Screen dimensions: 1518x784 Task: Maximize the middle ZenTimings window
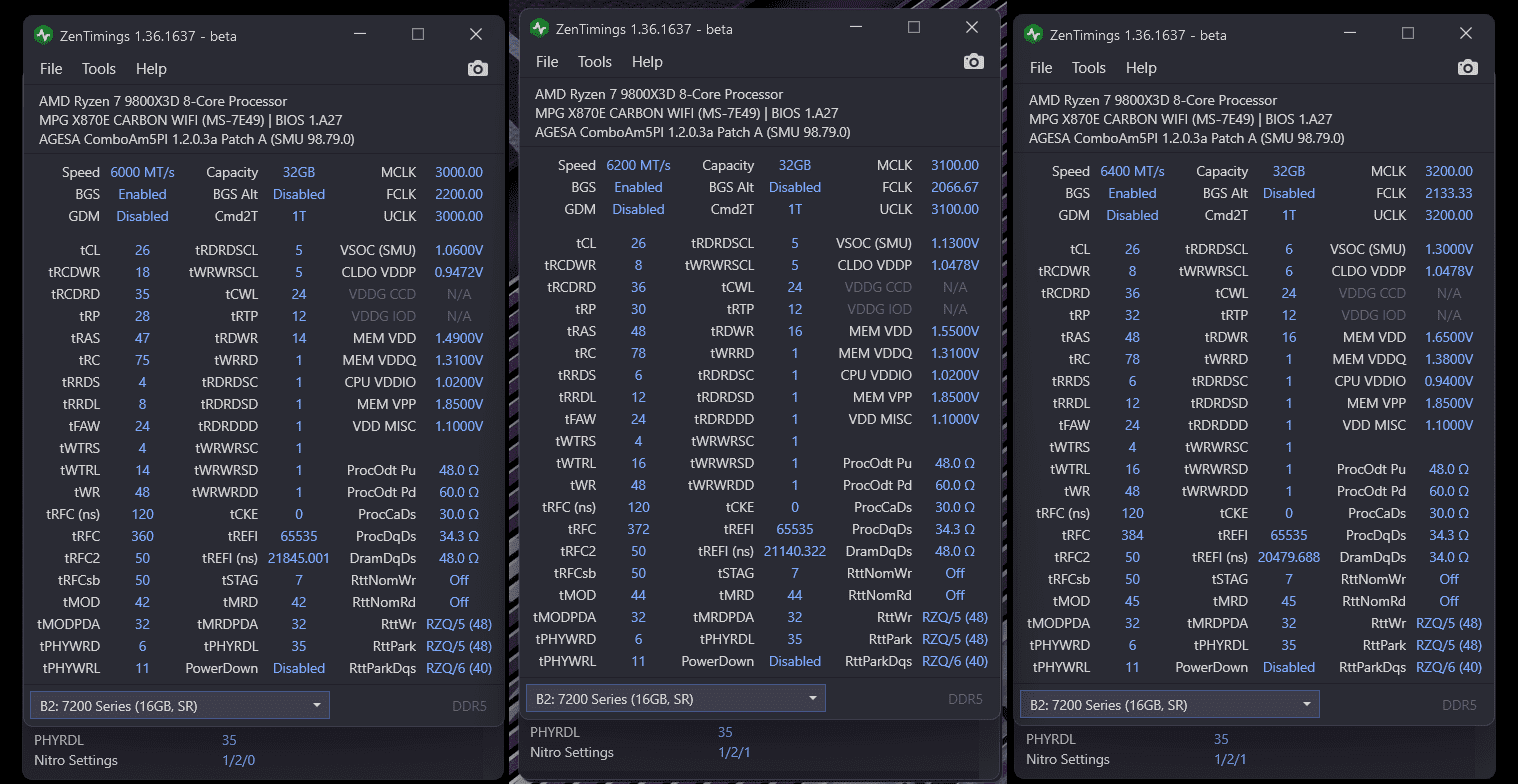click(x=914, y=28)
